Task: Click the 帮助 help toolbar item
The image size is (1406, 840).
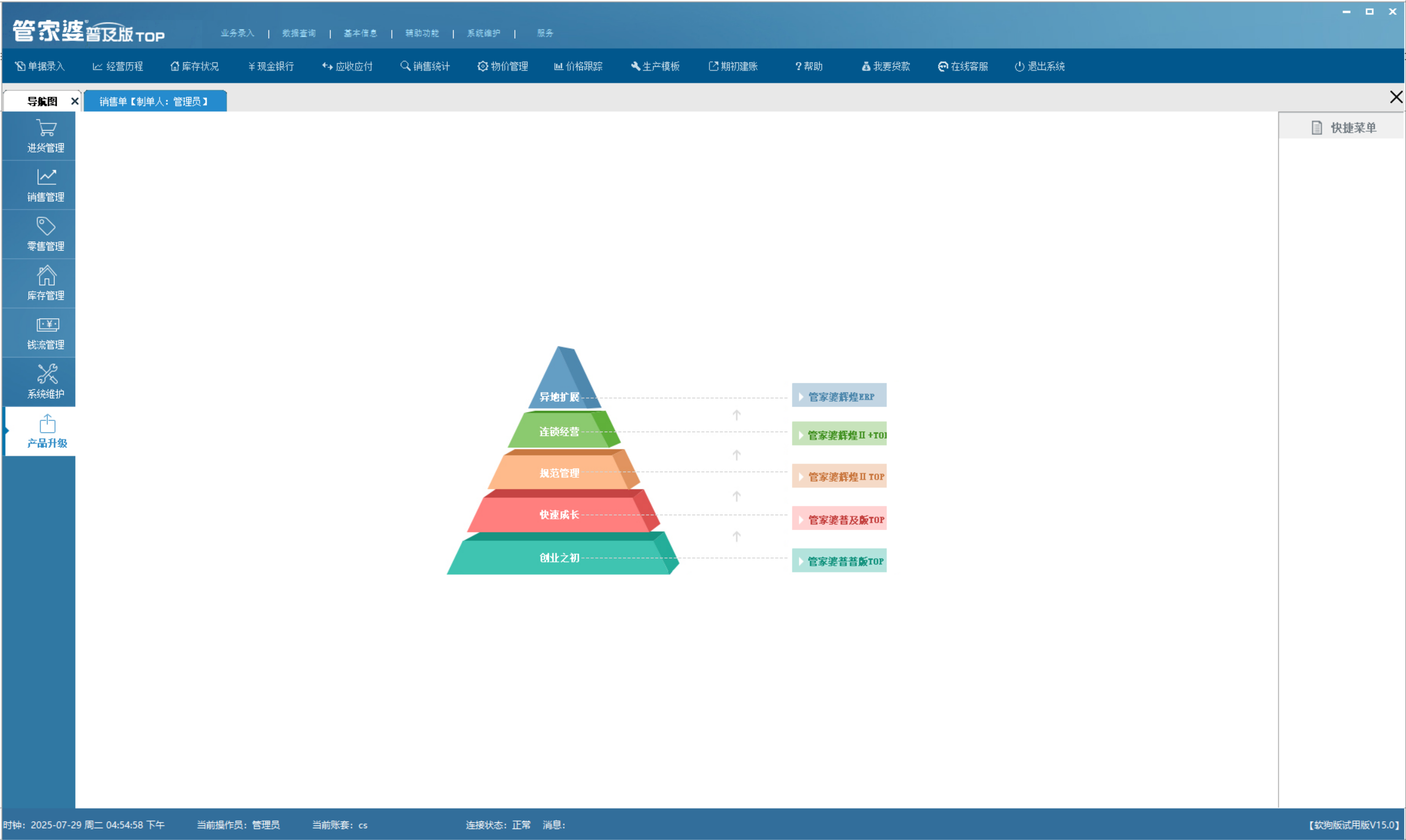Action: (x=809, y=66)
